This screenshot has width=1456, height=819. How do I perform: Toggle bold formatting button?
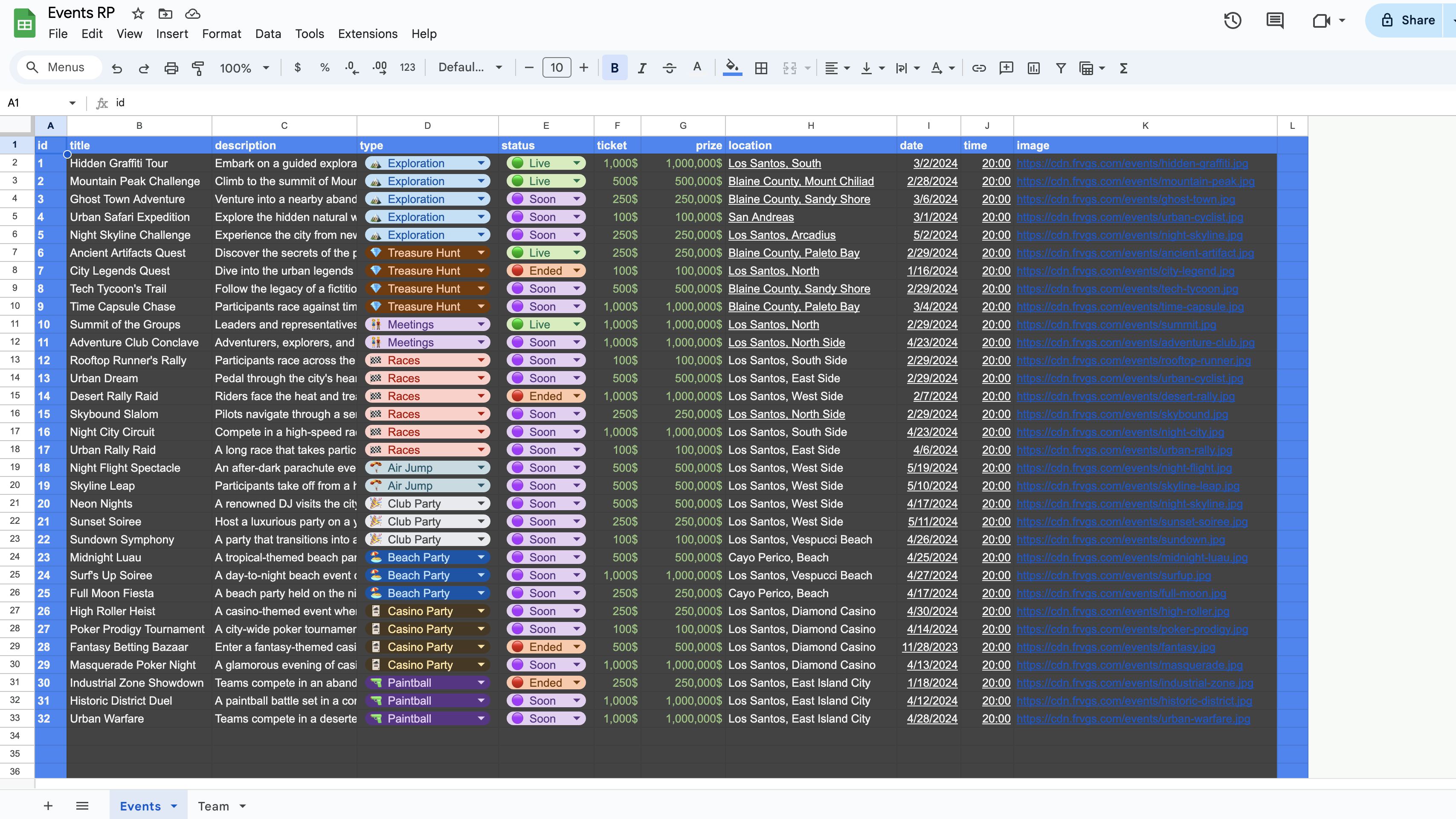pos(615,68)
